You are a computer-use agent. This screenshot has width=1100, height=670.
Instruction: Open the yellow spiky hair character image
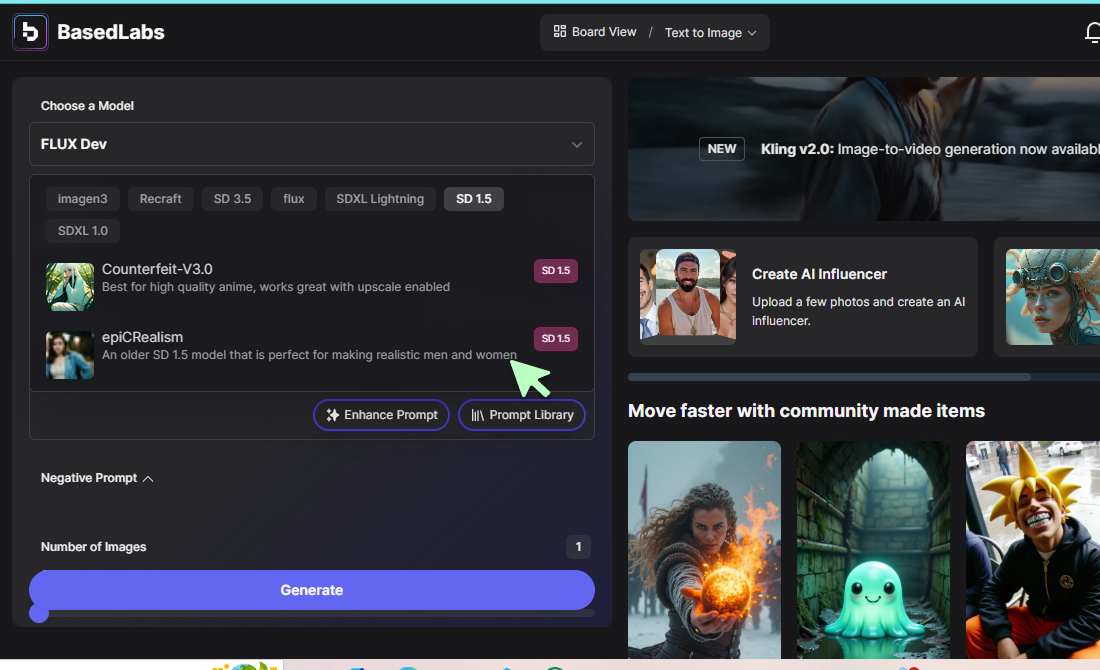click(1033, 549)
